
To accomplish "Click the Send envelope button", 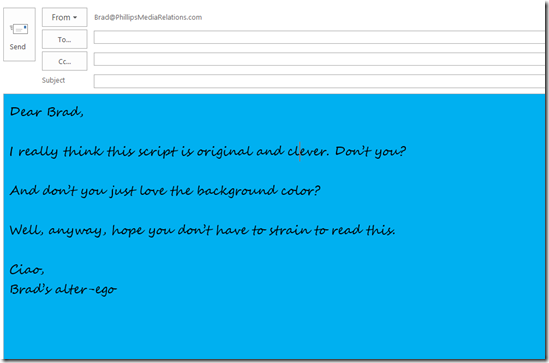I will click(19, 35).
